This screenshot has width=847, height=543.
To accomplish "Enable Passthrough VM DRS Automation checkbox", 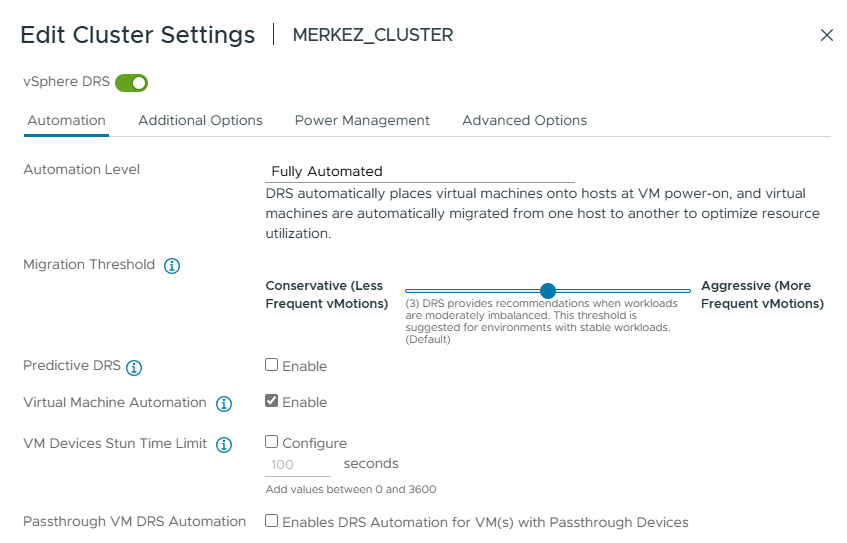I will [x=271, y=521].
